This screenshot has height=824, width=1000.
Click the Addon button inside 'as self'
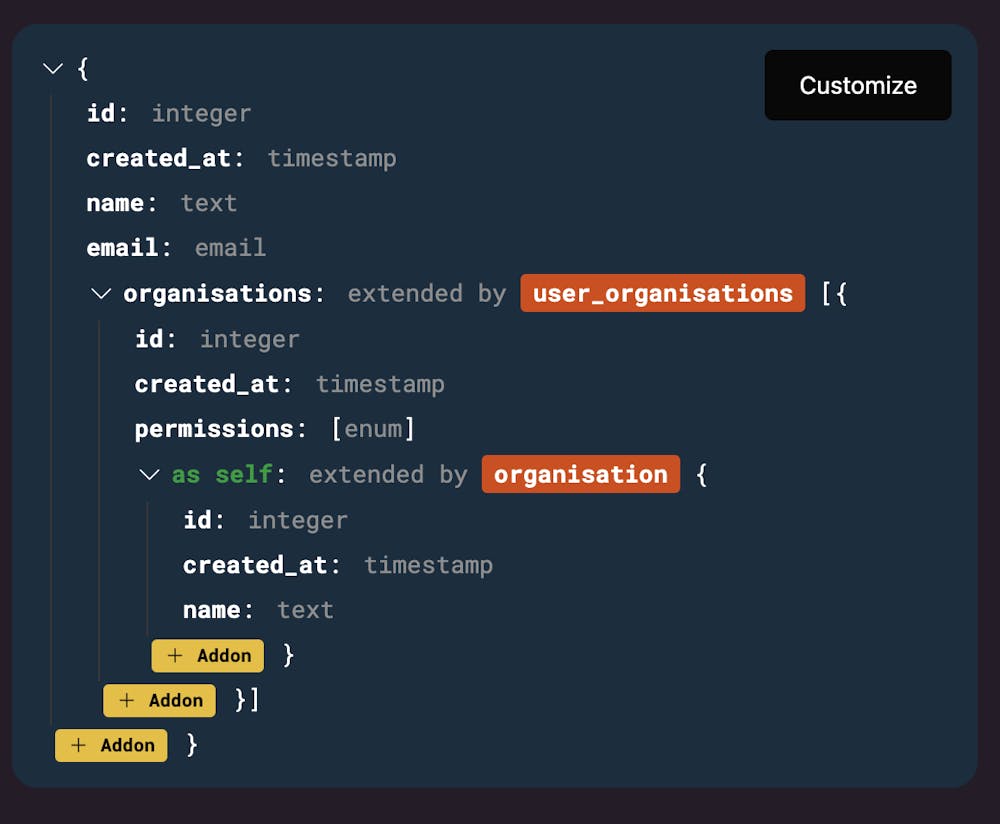pyautogui.click(x=208, y=655)
